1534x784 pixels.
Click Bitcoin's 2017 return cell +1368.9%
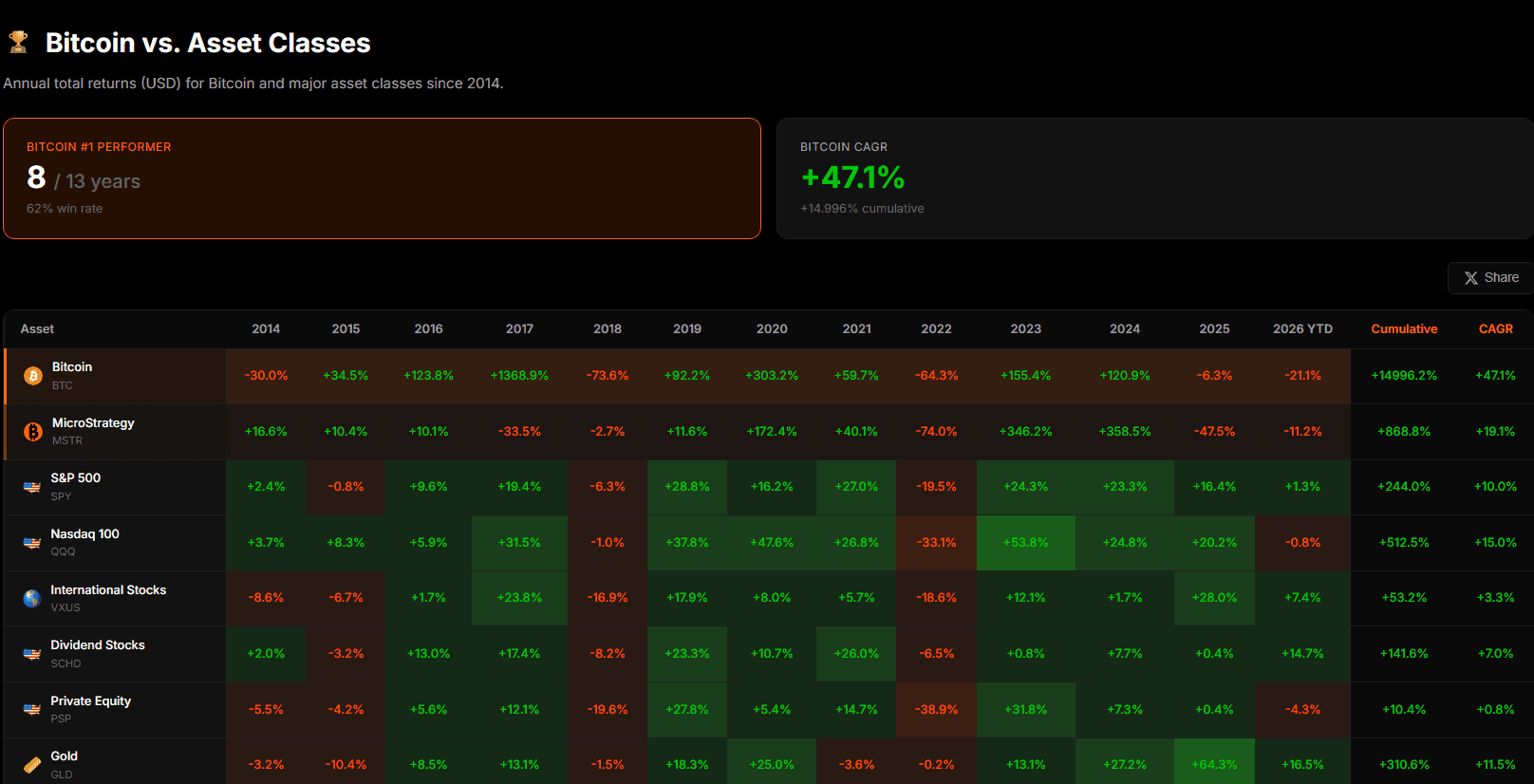pyautogui.click(x=519, y=376)
